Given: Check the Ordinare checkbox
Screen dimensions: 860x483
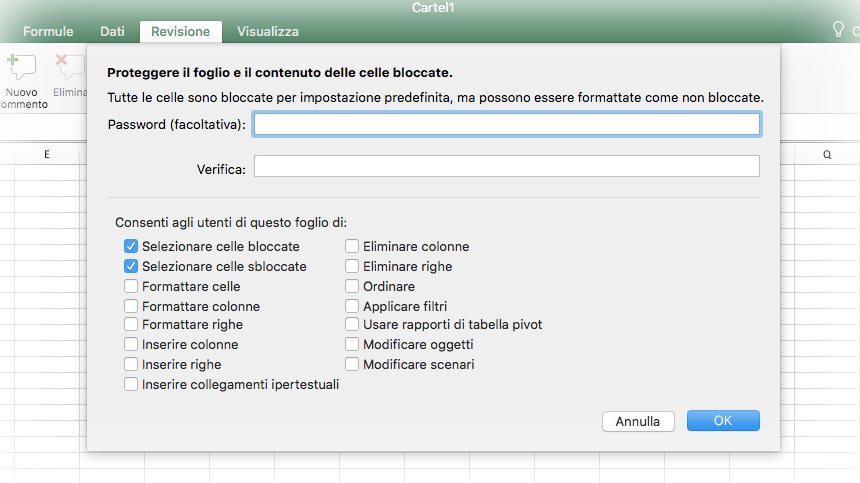Looking at the screenshot, I should tap(352, 287).
